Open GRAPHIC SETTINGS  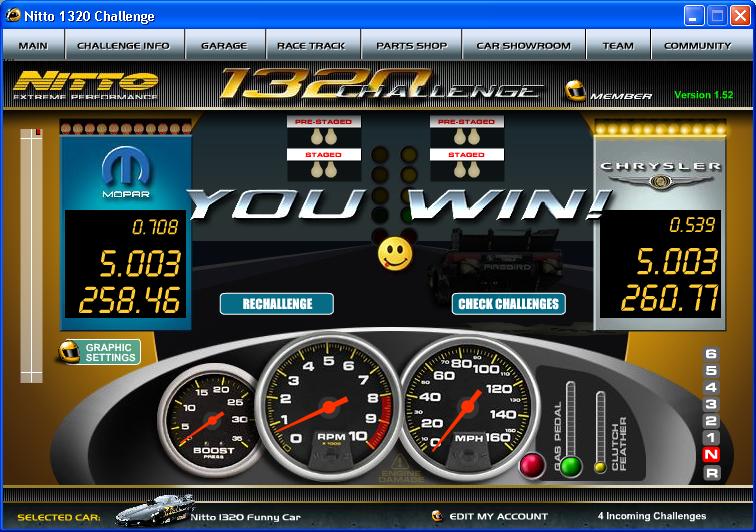[x=100, y=352]
